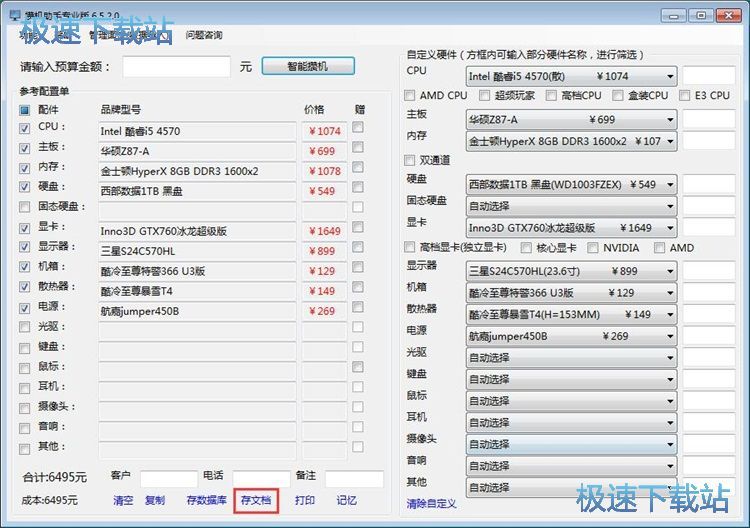Enable the 双通道 checkbox

(409, 160)
